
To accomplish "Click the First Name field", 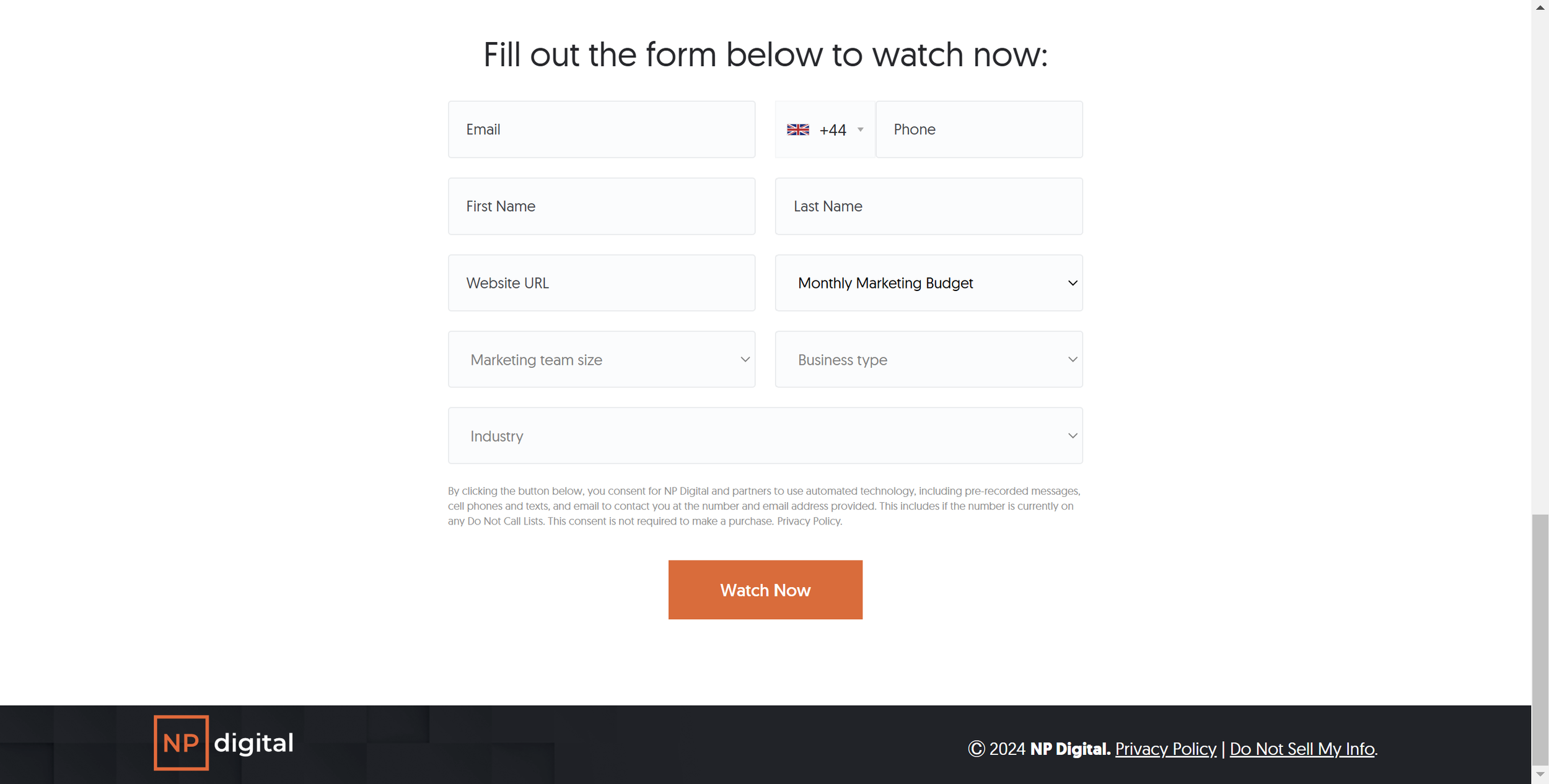I will click(602, 206).
